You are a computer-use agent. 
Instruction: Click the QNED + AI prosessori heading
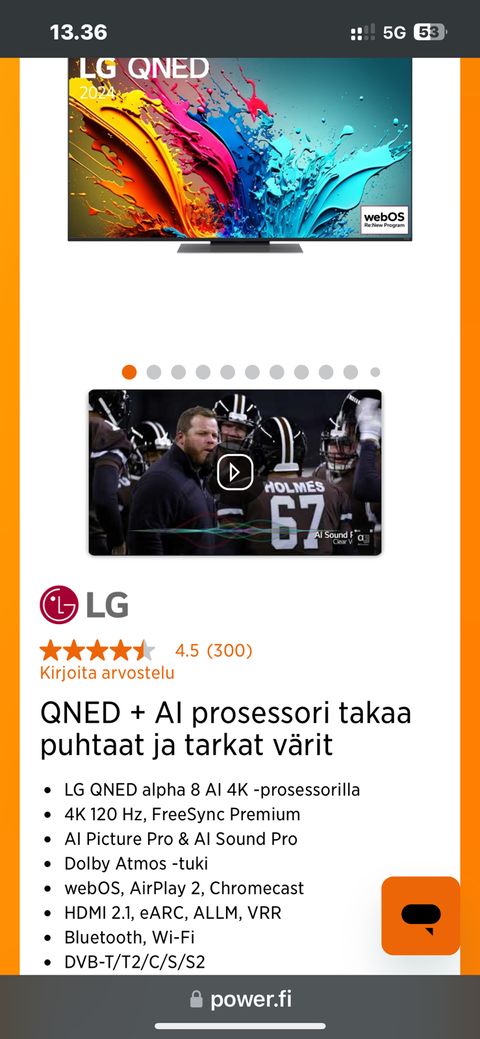coord(226,729)
